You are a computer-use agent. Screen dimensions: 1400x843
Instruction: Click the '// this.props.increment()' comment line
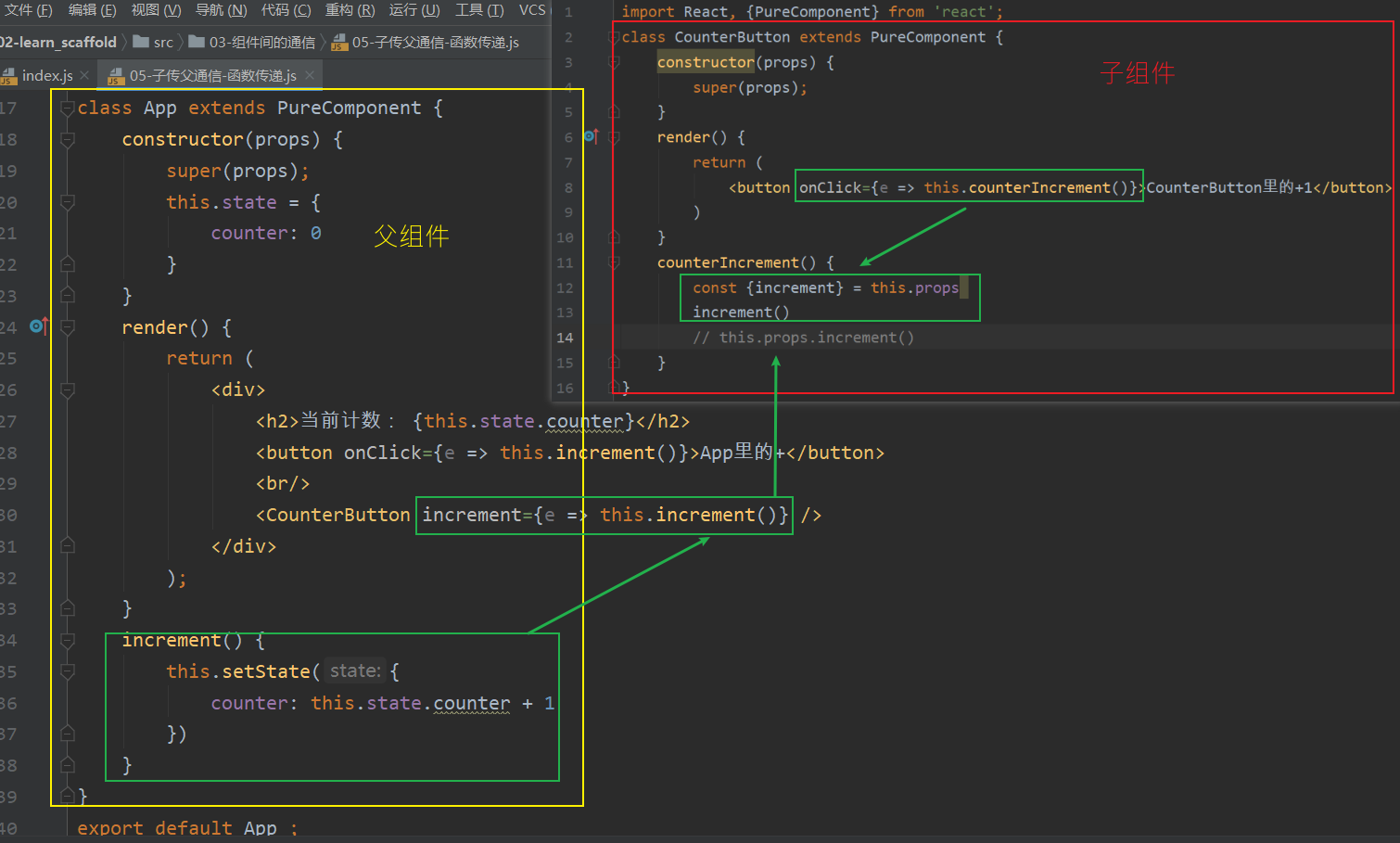[804, 338]
